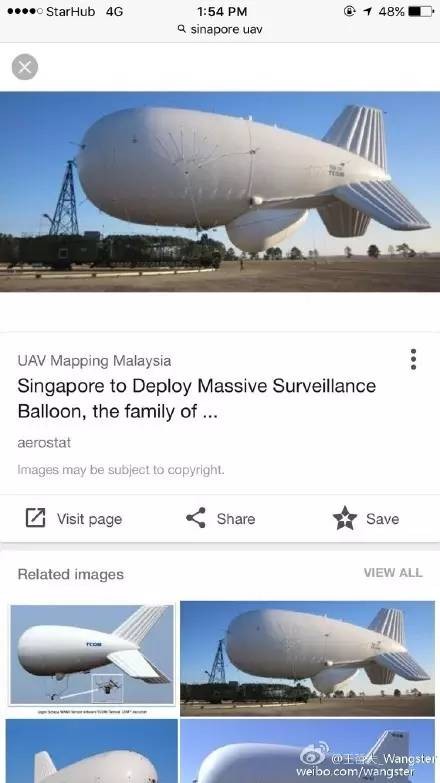Tap the Save label text

pyautogui.click(x=383, y=519)
